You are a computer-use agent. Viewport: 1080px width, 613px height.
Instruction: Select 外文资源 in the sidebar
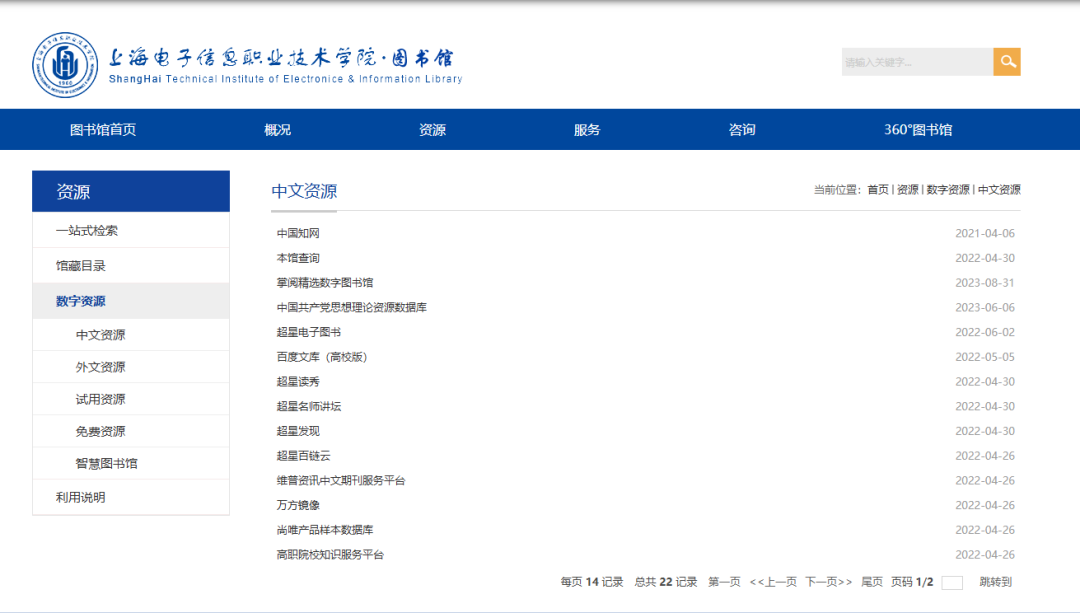tap(101, 367)
